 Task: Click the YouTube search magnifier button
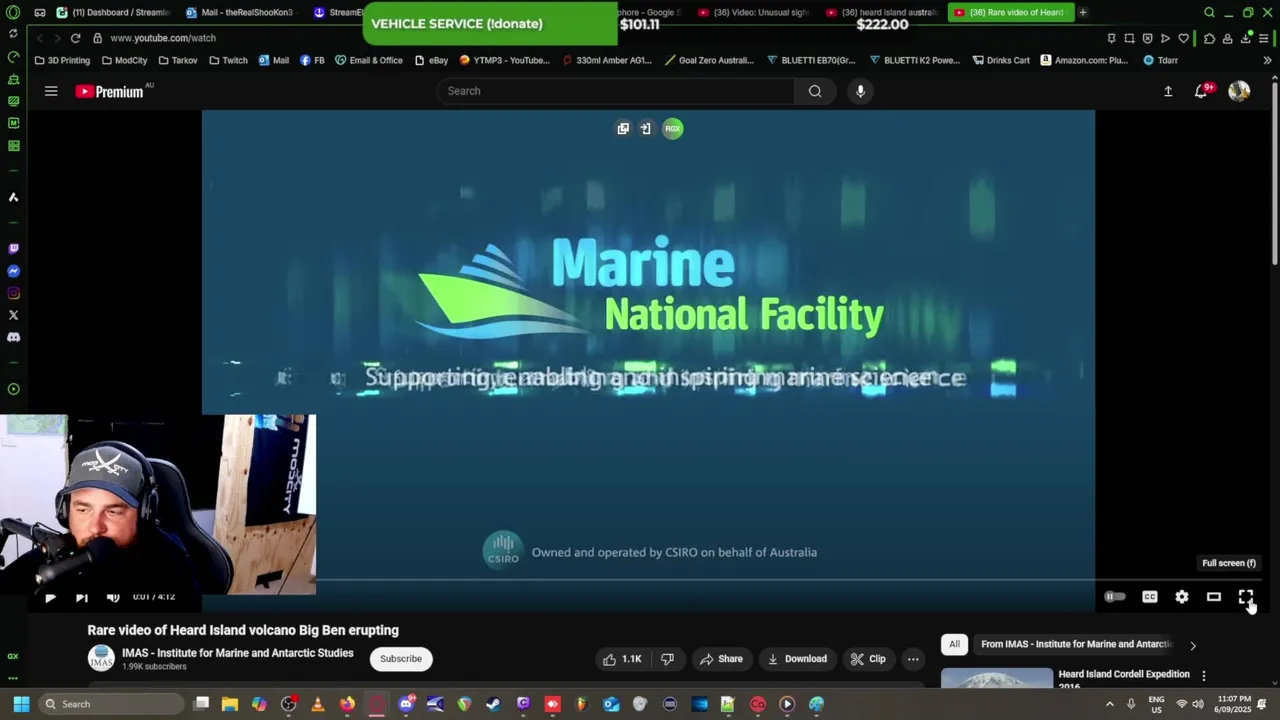pyautogui.click(x=815, y=91)
